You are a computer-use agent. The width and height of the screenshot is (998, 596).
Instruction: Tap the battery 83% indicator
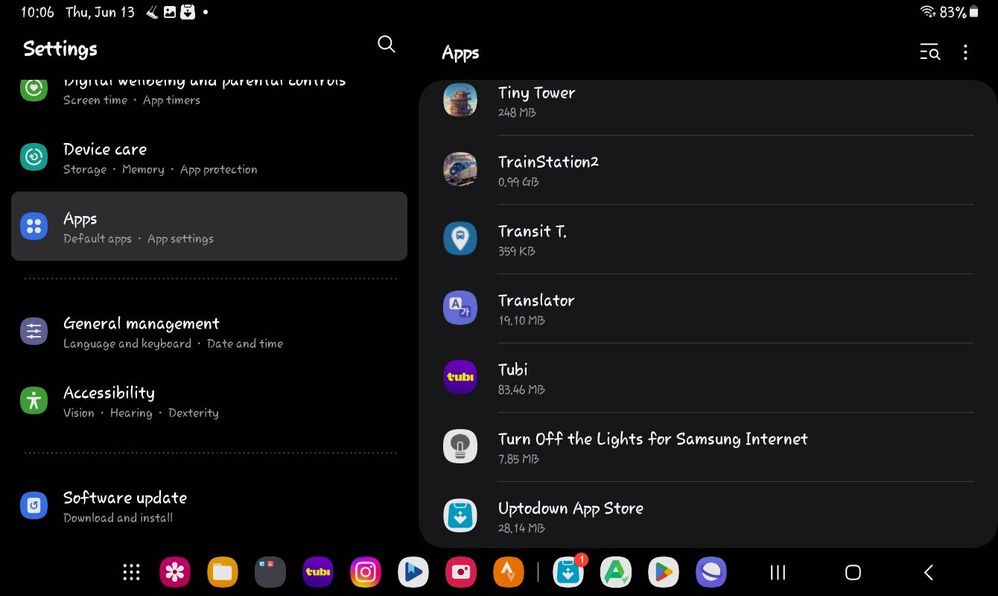pyautogui.click(x=959, y=11)
